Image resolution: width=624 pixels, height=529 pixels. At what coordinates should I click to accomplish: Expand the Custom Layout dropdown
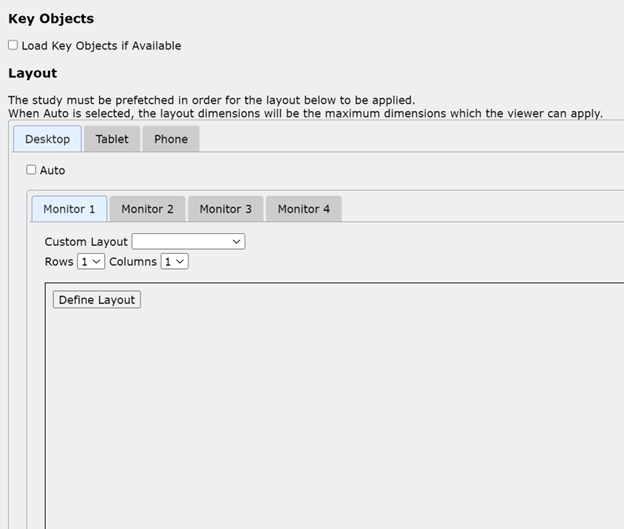188,241
